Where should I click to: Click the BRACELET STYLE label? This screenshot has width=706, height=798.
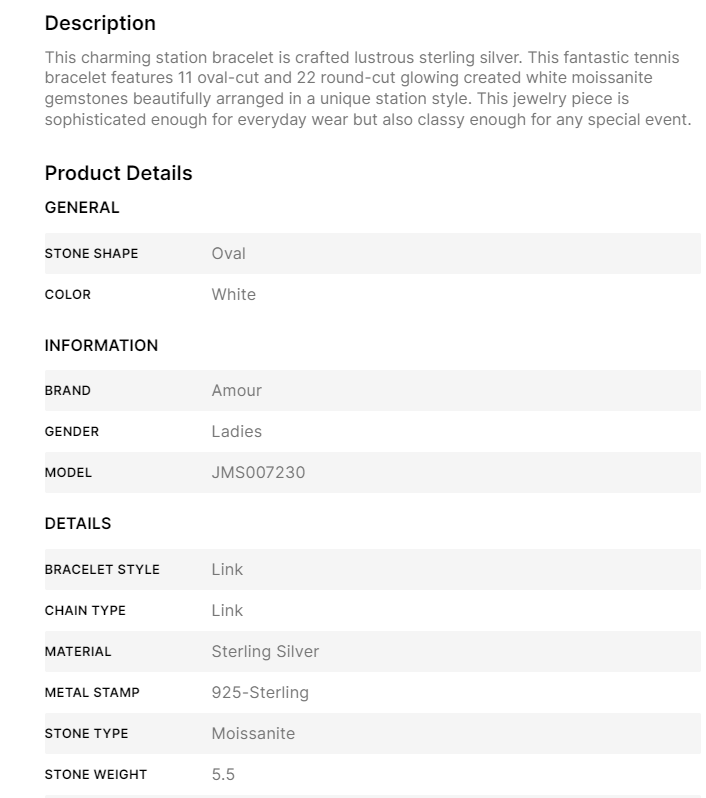click(x=102, y=570)
